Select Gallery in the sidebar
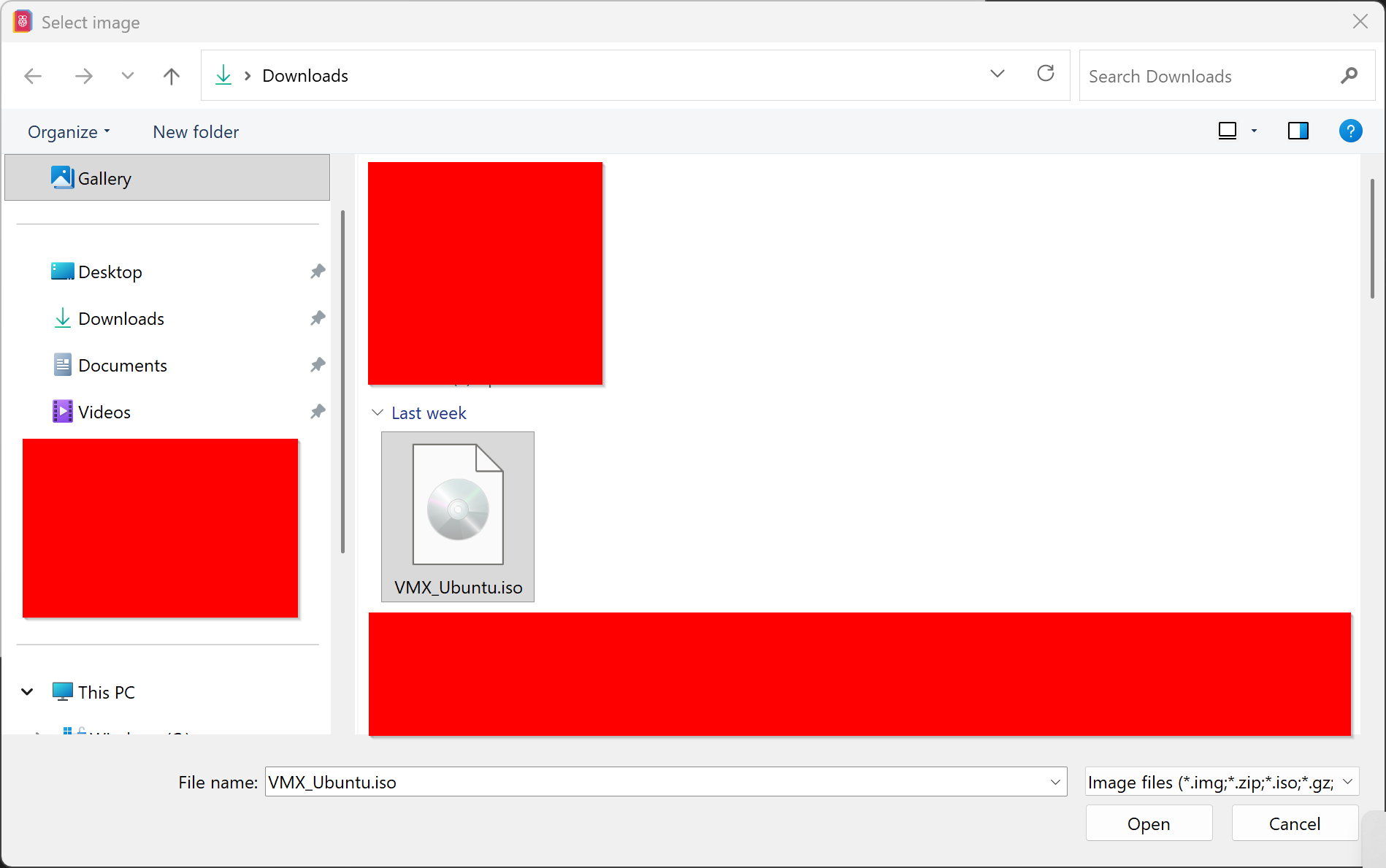Image resolution: width=1386 pixels, height=868 pixels. (x=104, y=177)
